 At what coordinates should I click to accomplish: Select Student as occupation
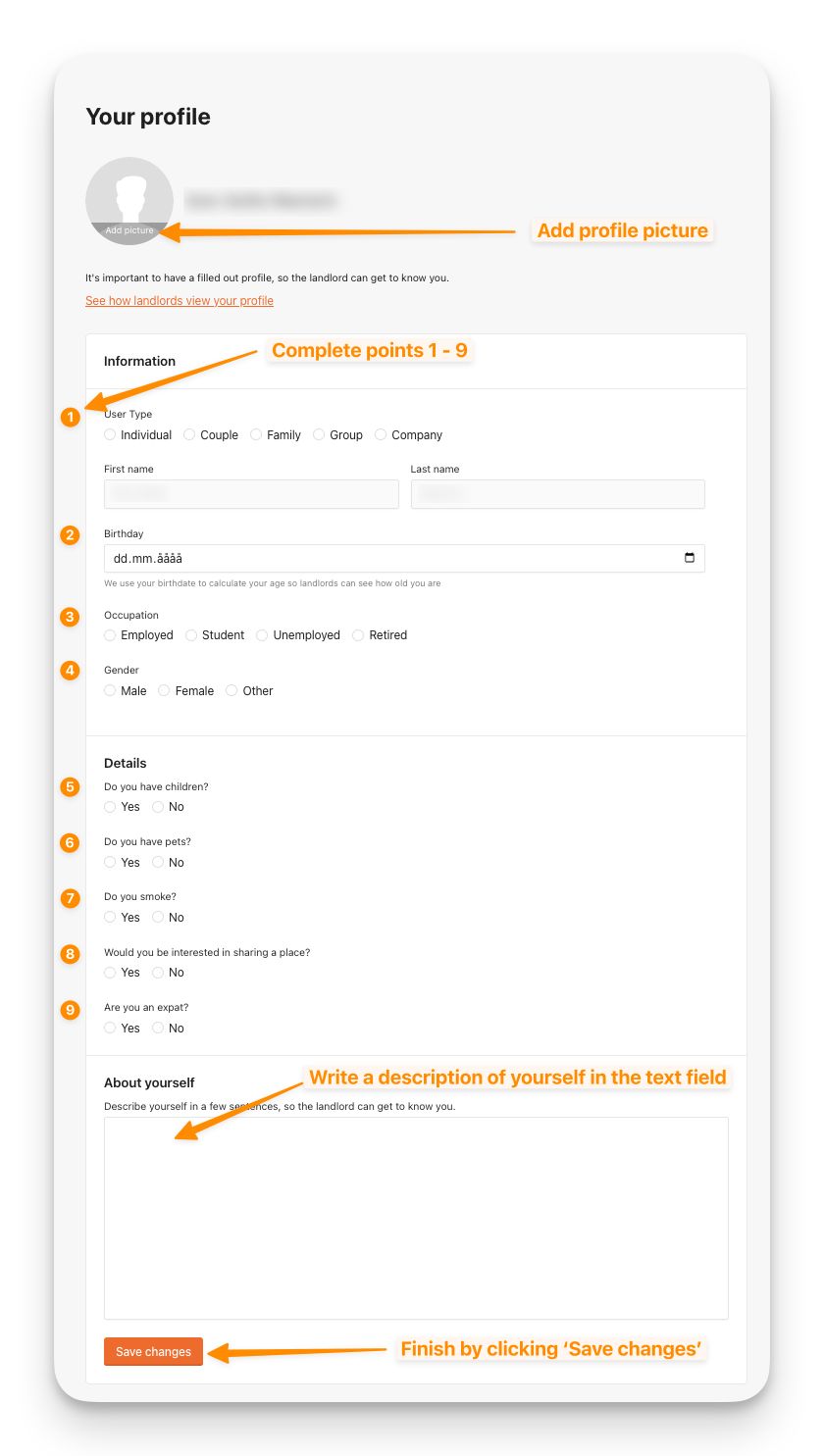[192, 635]
